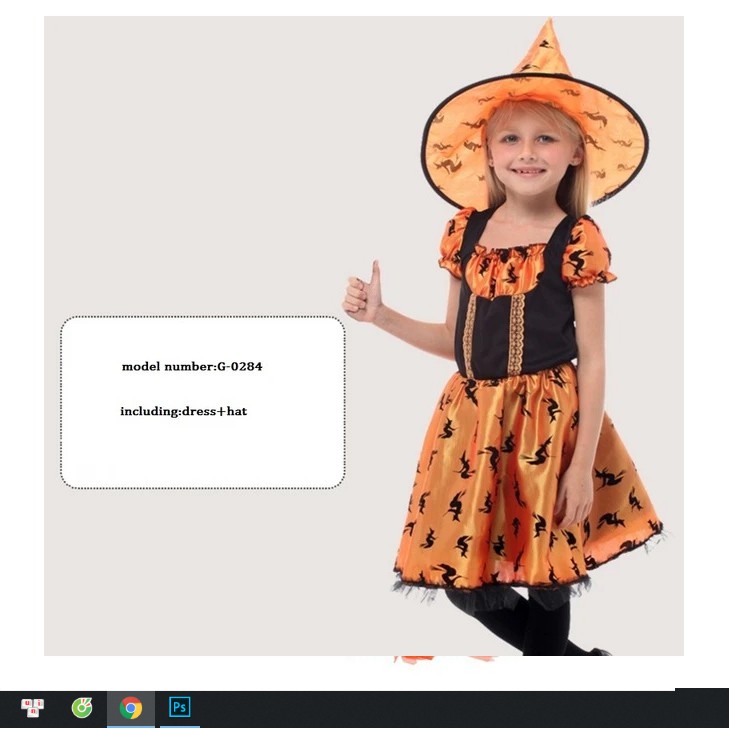The image size is (729, 729).
Task: Click the green circular app taskbar icon
Action: (x=82, y=708)
